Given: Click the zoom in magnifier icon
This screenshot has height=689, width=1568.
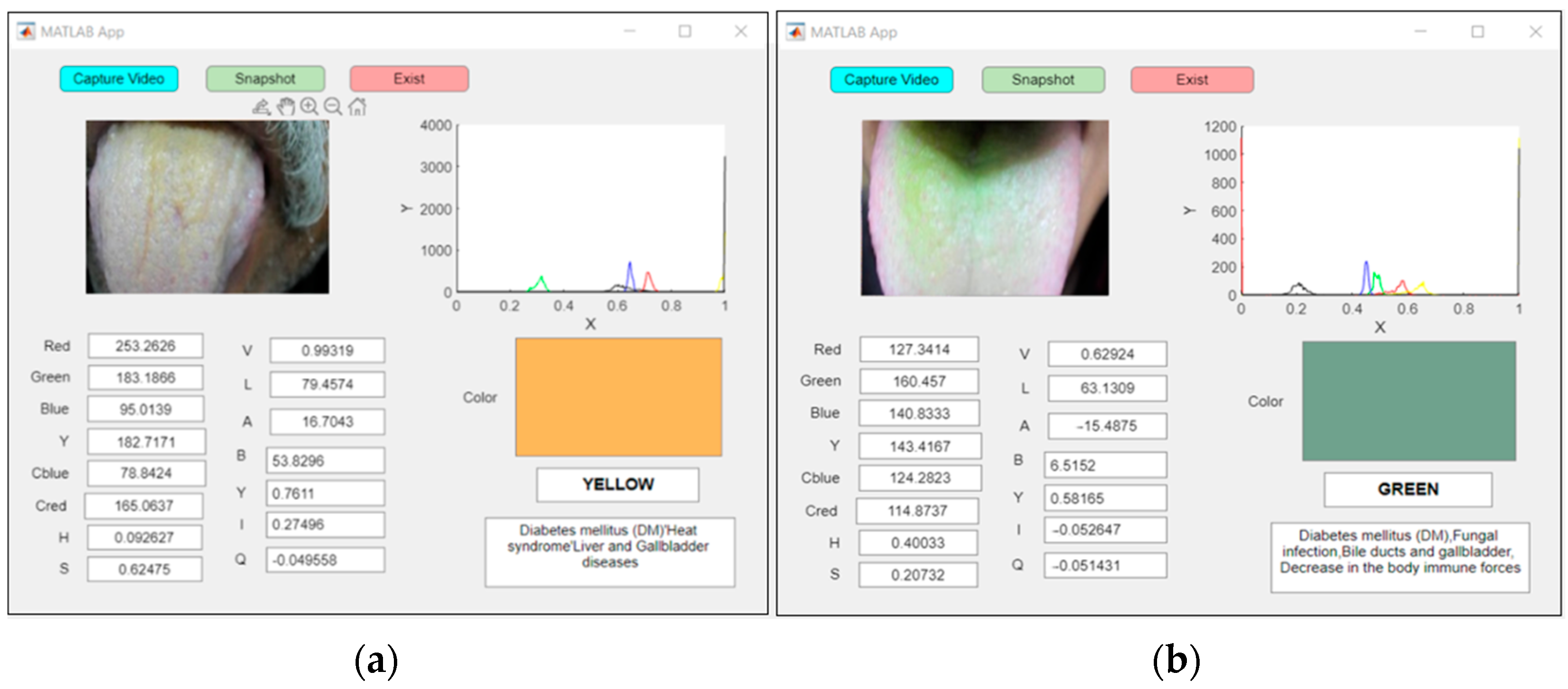Looking at the screenshot, I should 309,106.
